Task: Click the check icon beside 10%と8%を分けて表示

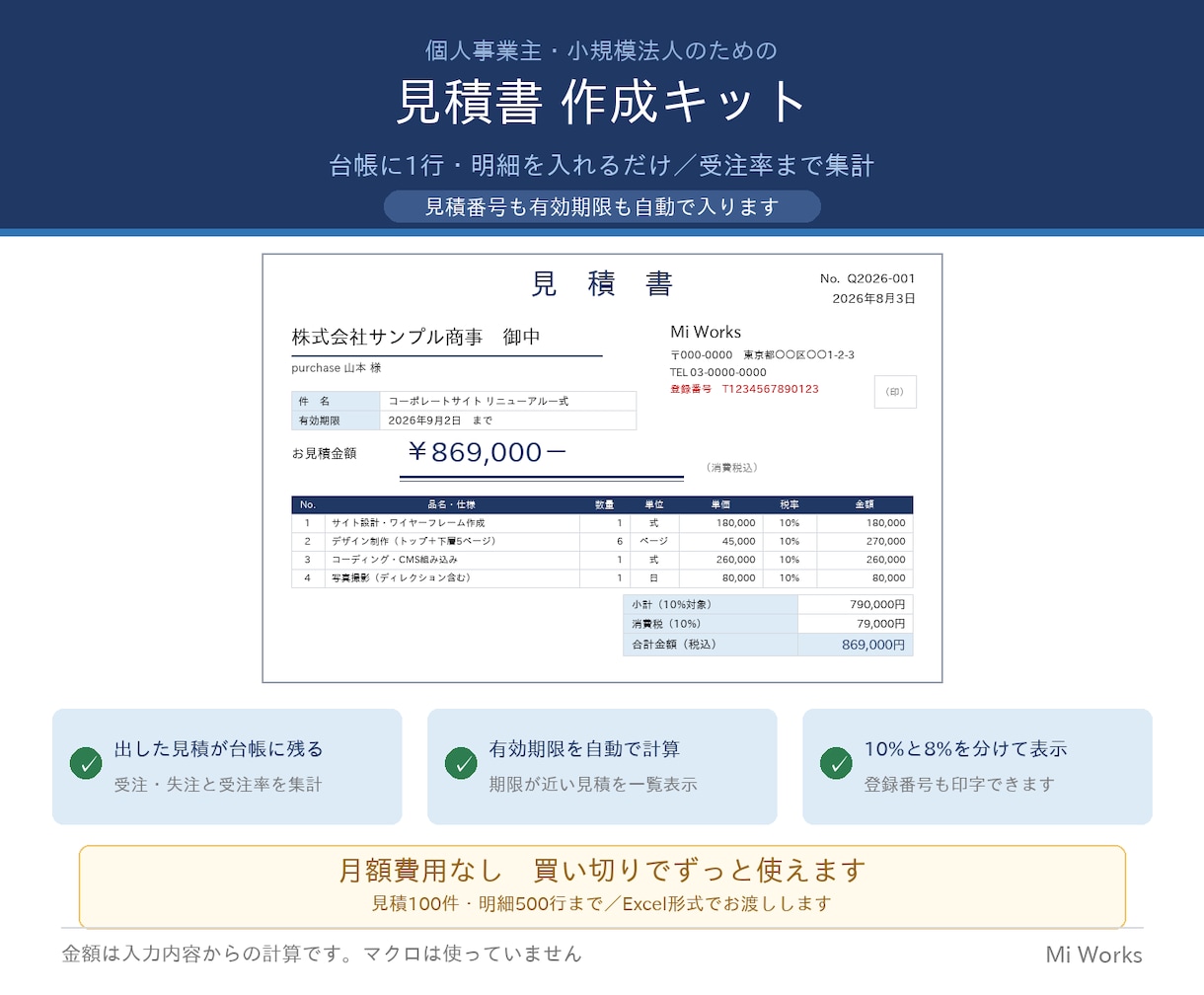Action: [x=836, y=763]
